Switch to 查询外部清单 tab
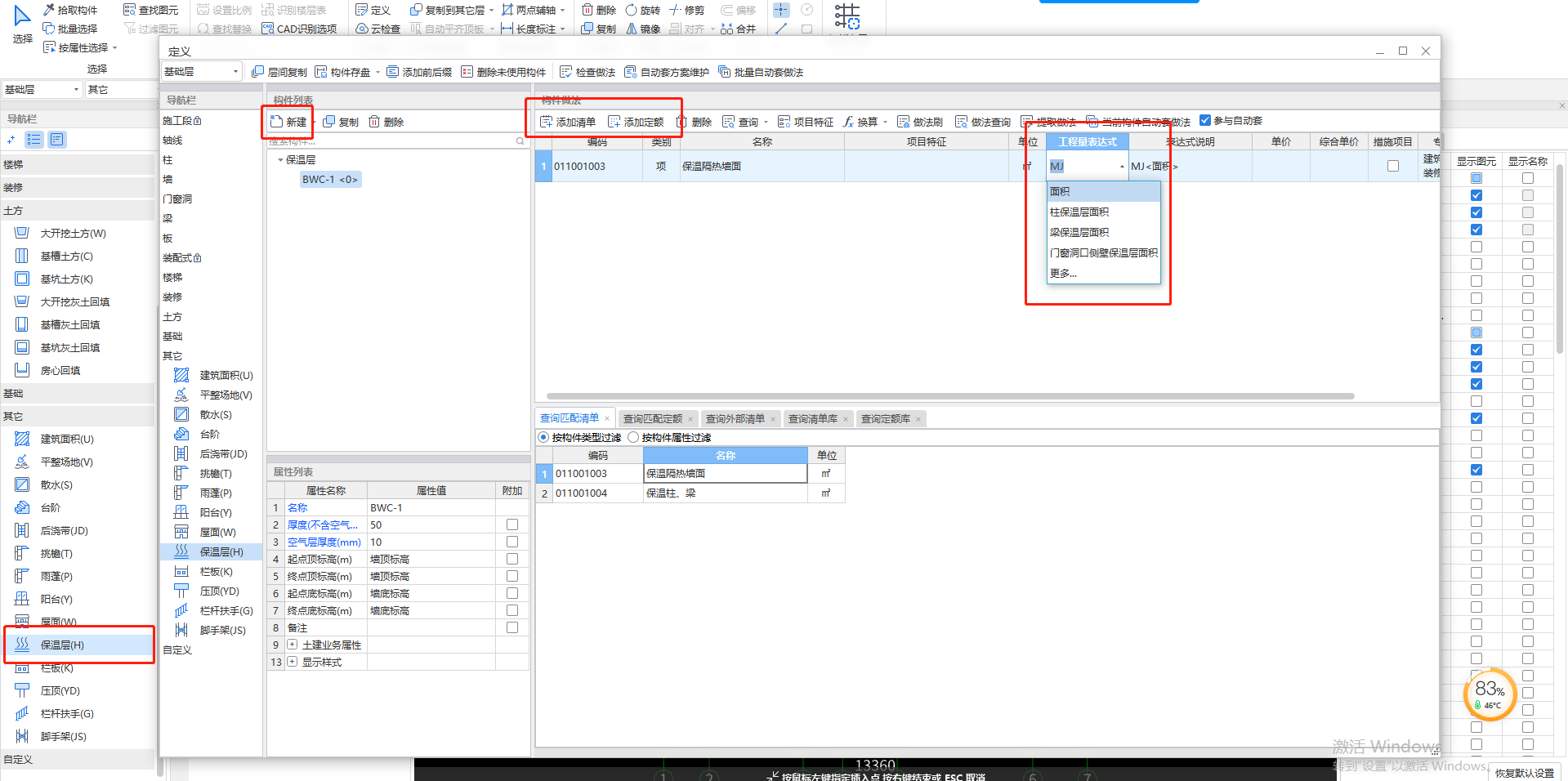 [x=735, y=418]
